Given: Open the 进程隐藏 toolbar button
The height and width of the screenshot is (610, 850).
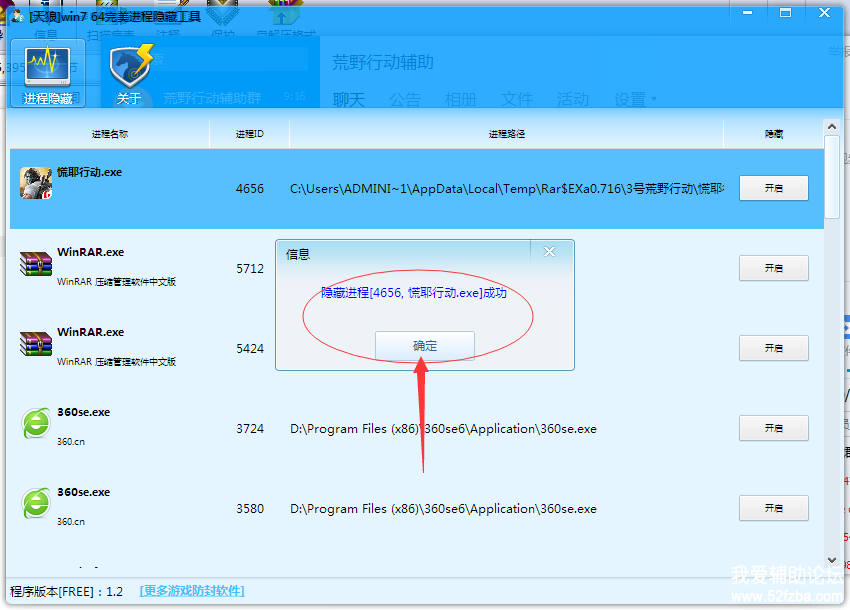Looking at the screenshot, I should click(x=48, y=73).
